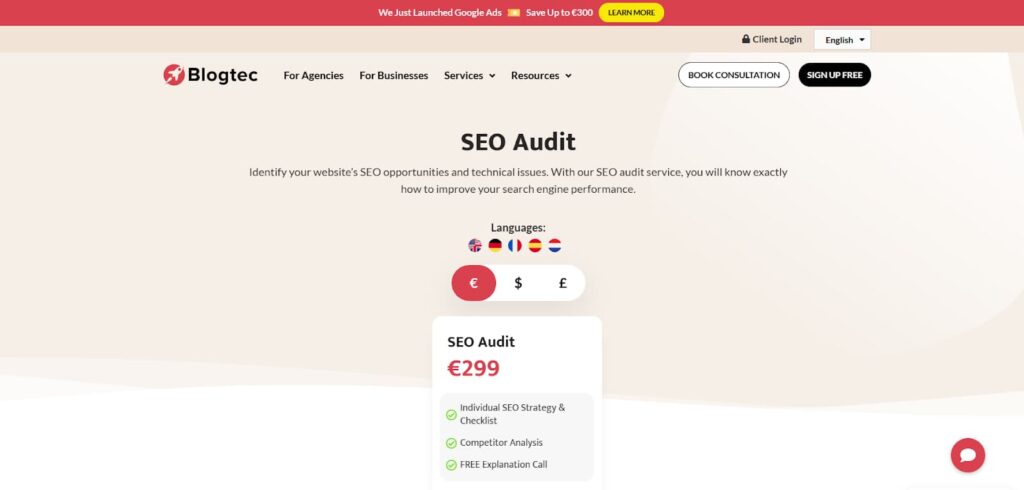Select the Dutch flag icon

pos(554,246)
